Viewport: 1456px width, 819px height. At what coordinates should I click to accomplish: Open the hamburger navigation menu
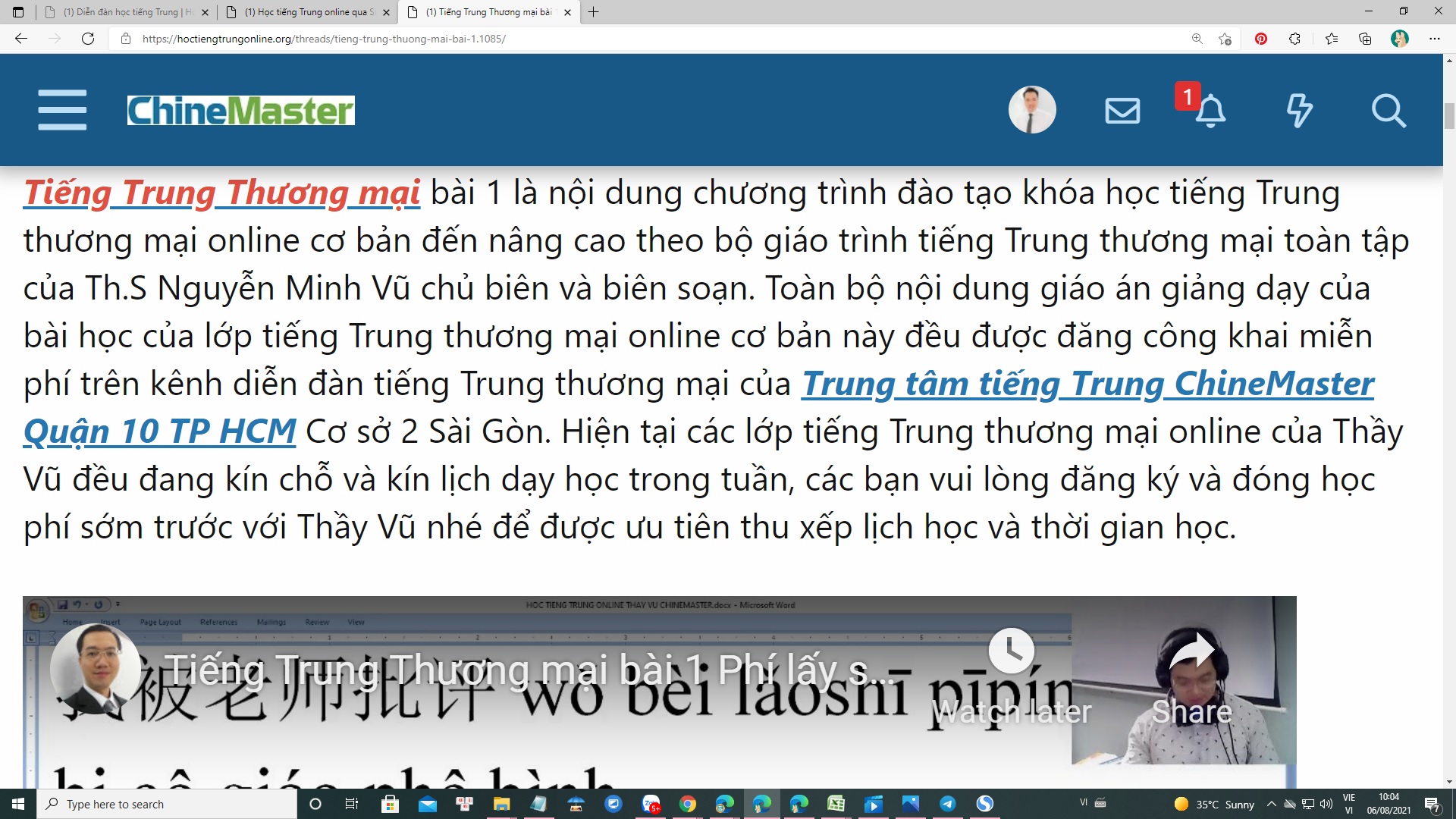(x=62, y=110)
